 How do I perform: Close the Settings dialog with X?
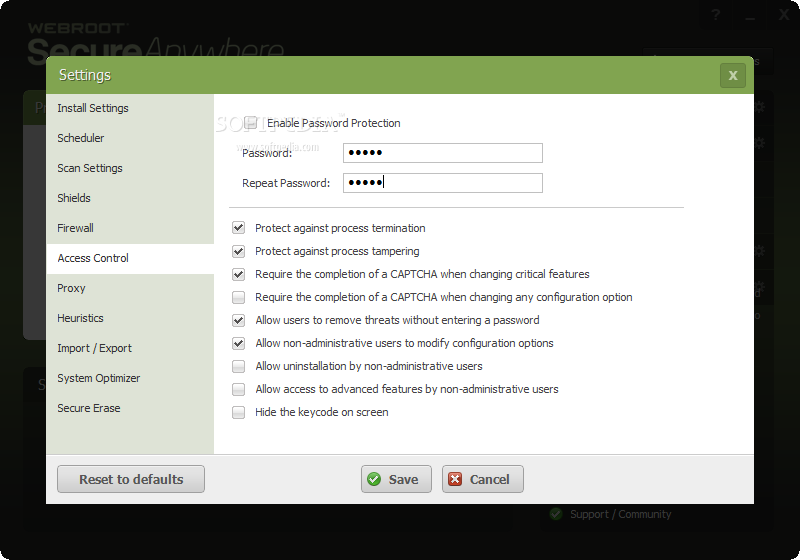point(733,75)
